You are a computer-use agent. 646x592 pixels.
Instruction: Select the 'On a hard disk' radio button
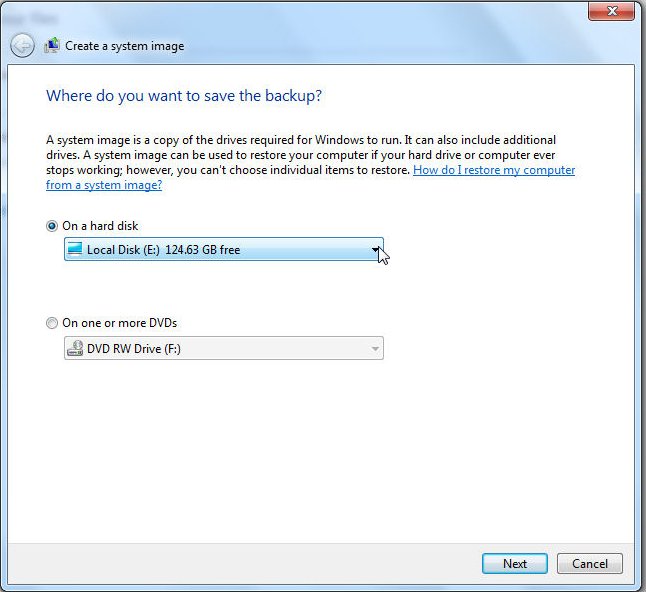[x=52, y=226]
